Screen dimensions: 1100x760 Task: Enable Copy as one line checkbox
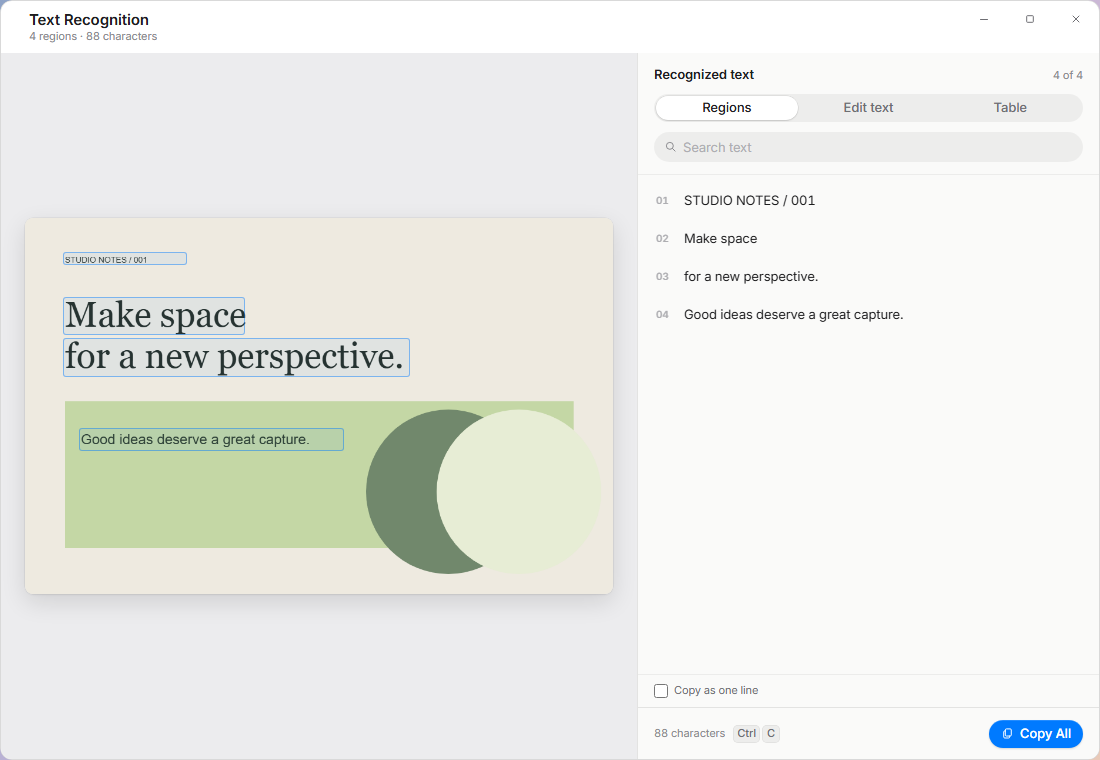click(661, 691)
